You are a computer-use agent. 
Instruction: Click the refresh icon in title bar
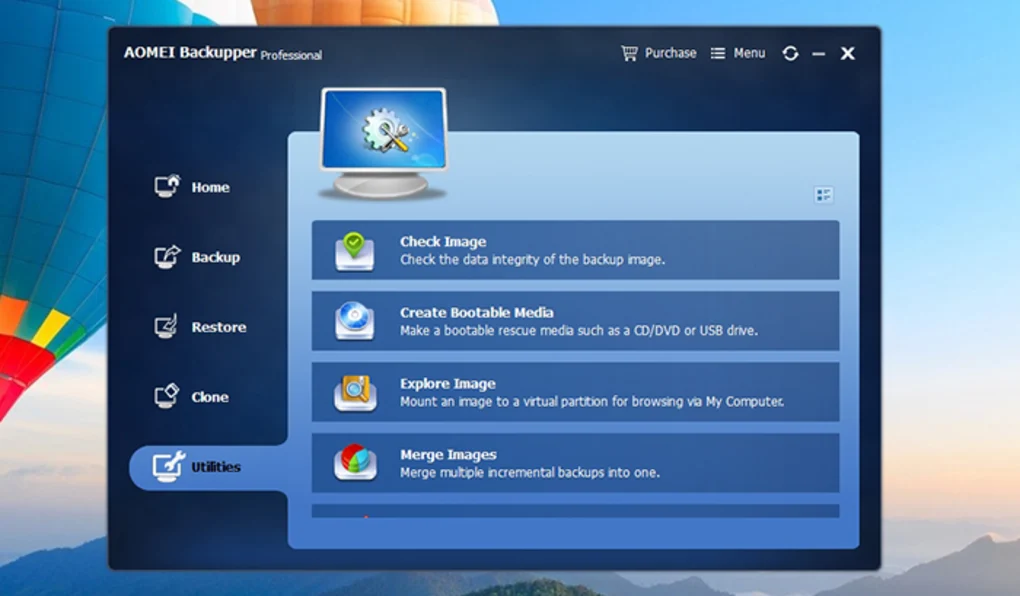point(790,54)
